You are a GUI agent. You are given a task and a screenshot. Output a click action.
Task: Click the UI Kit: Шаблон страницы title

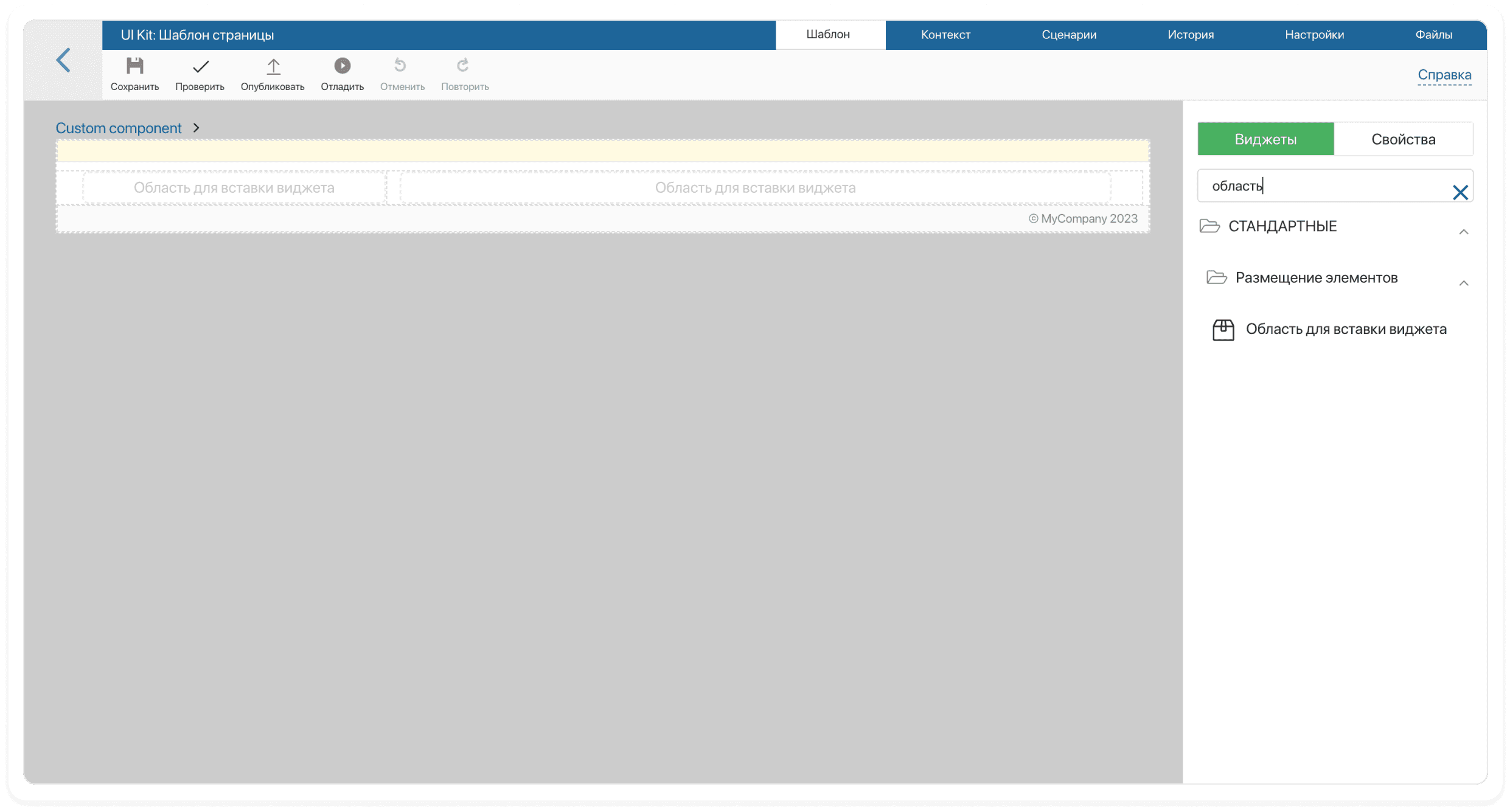[197, 35]
